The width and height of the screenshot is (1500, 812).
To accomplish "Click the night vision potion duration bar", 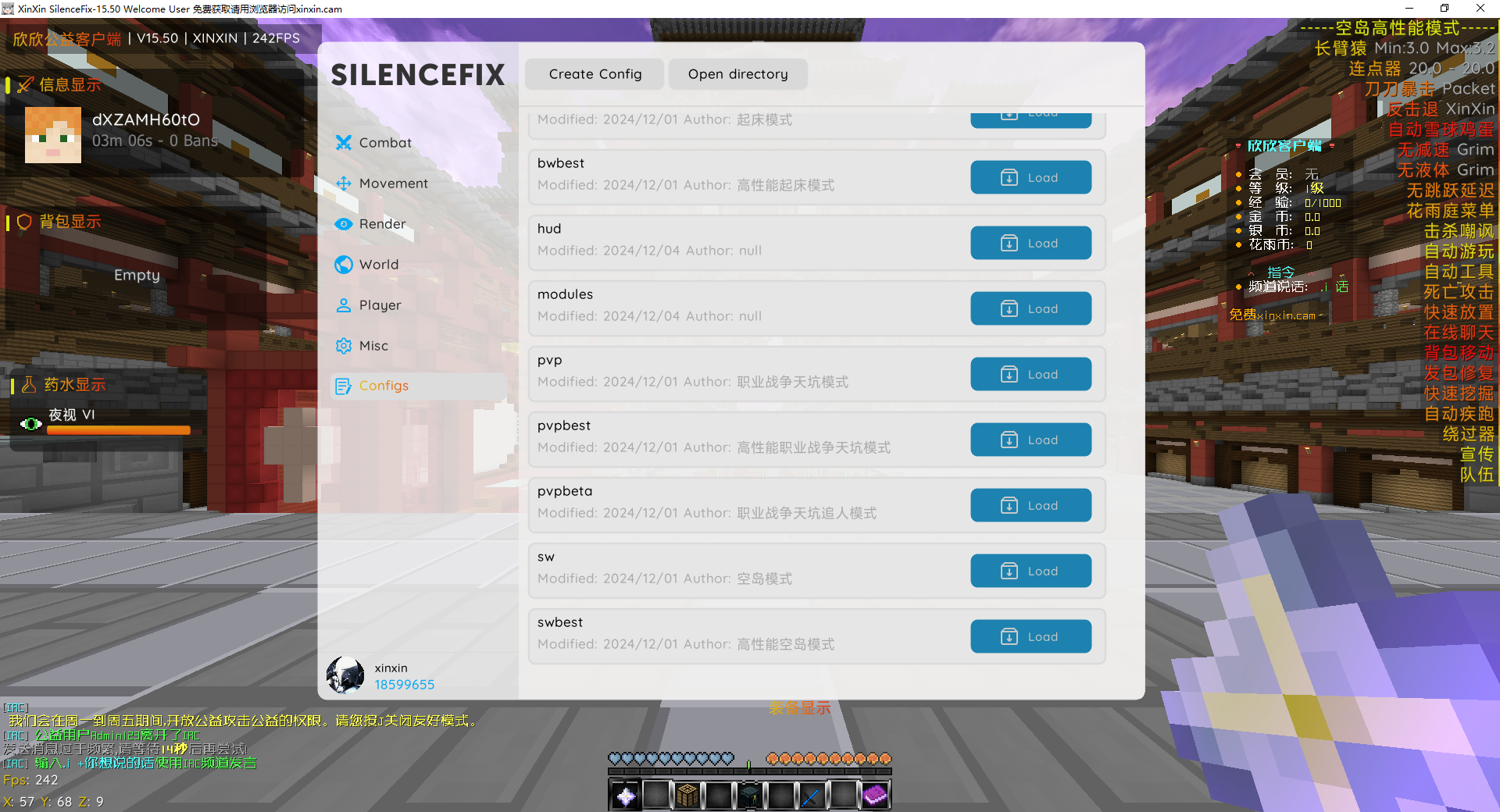I will 118,430.
